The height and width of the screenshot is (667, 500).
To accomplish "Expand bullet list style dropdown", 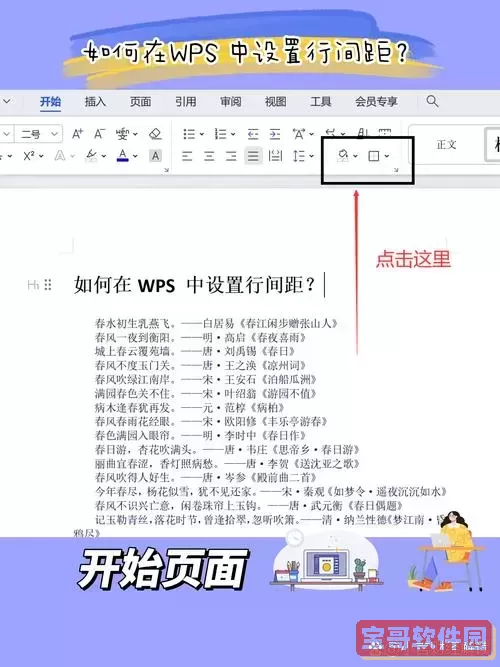I will click(202, 134).
